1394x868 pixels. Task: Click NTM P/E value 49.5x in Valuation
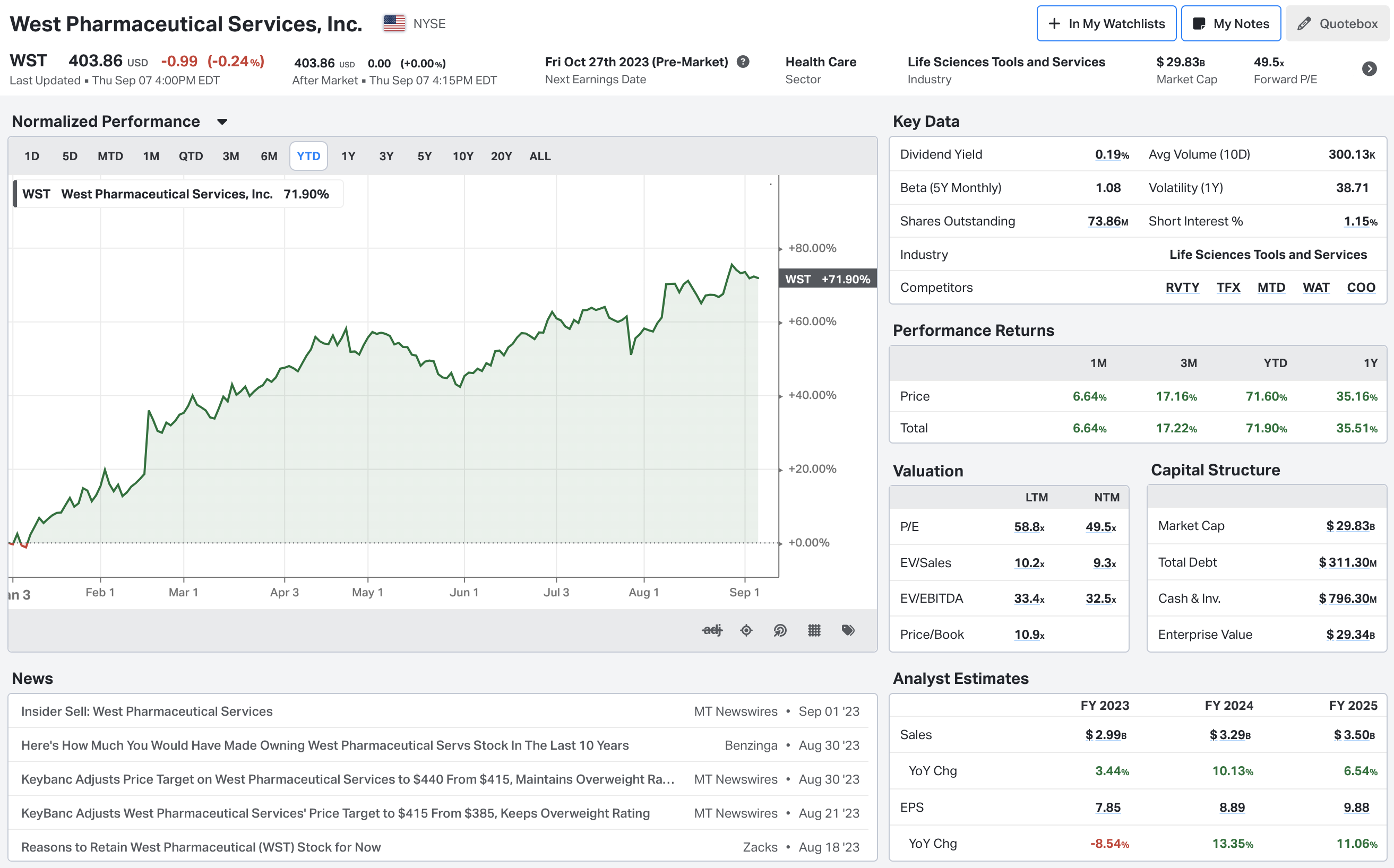pyautogui.click(x=1100, y=527)
